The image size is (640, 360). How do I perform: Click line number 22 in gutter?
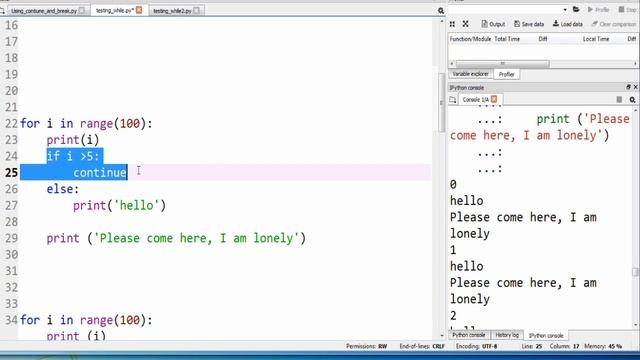pos(11,123)
